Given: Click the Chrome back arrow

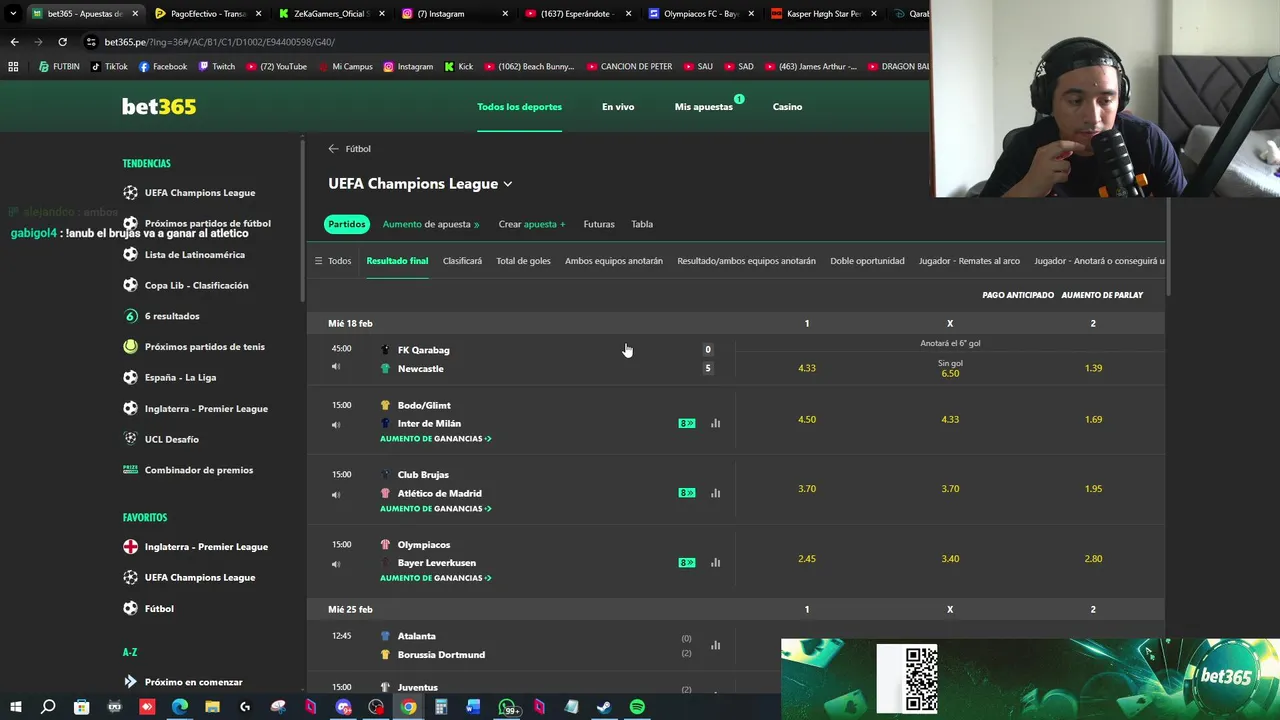Looking at the screenshot, I should point(14,42).
